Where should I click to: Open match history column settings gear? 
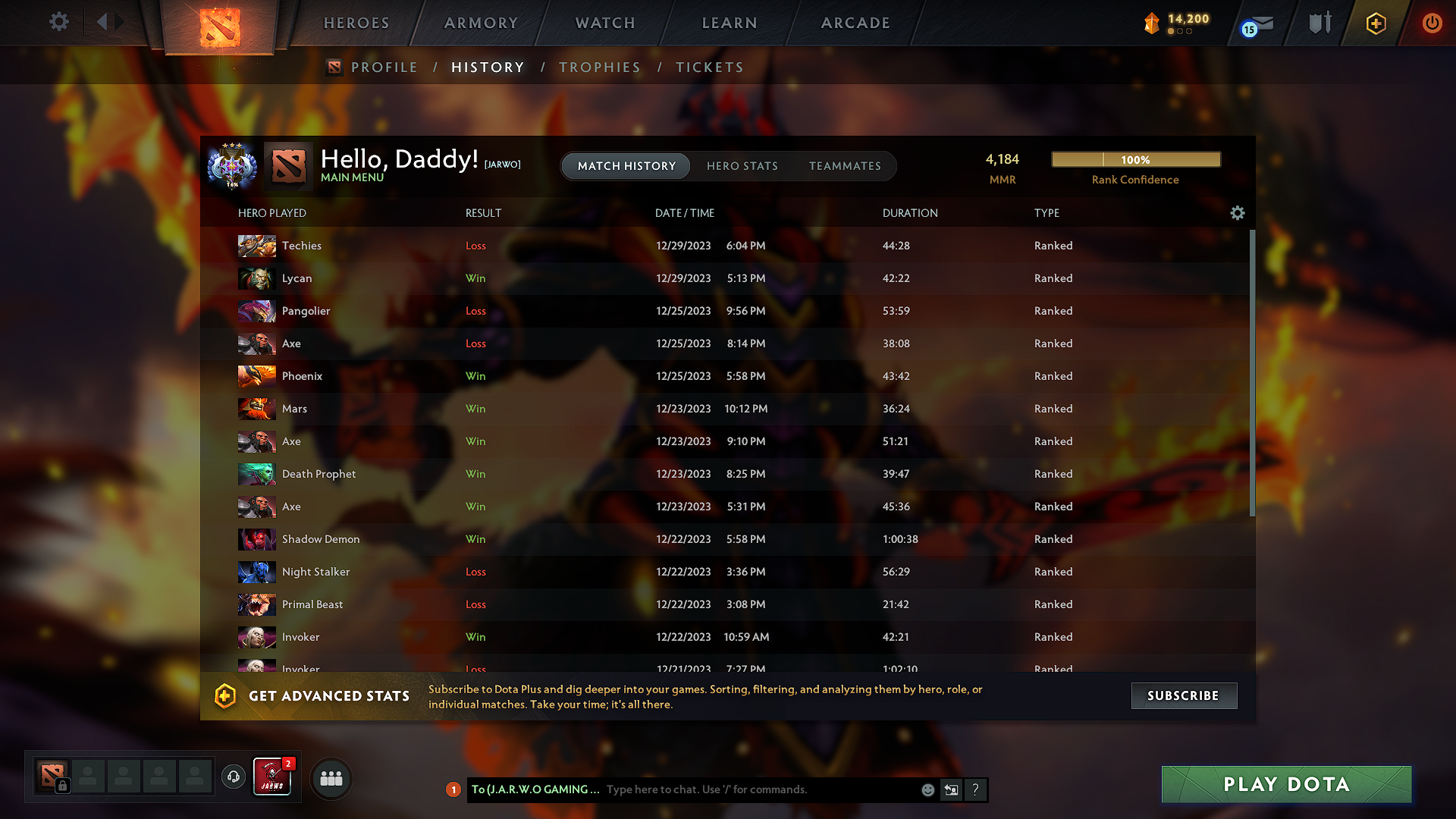click(x=1238, y=213)
